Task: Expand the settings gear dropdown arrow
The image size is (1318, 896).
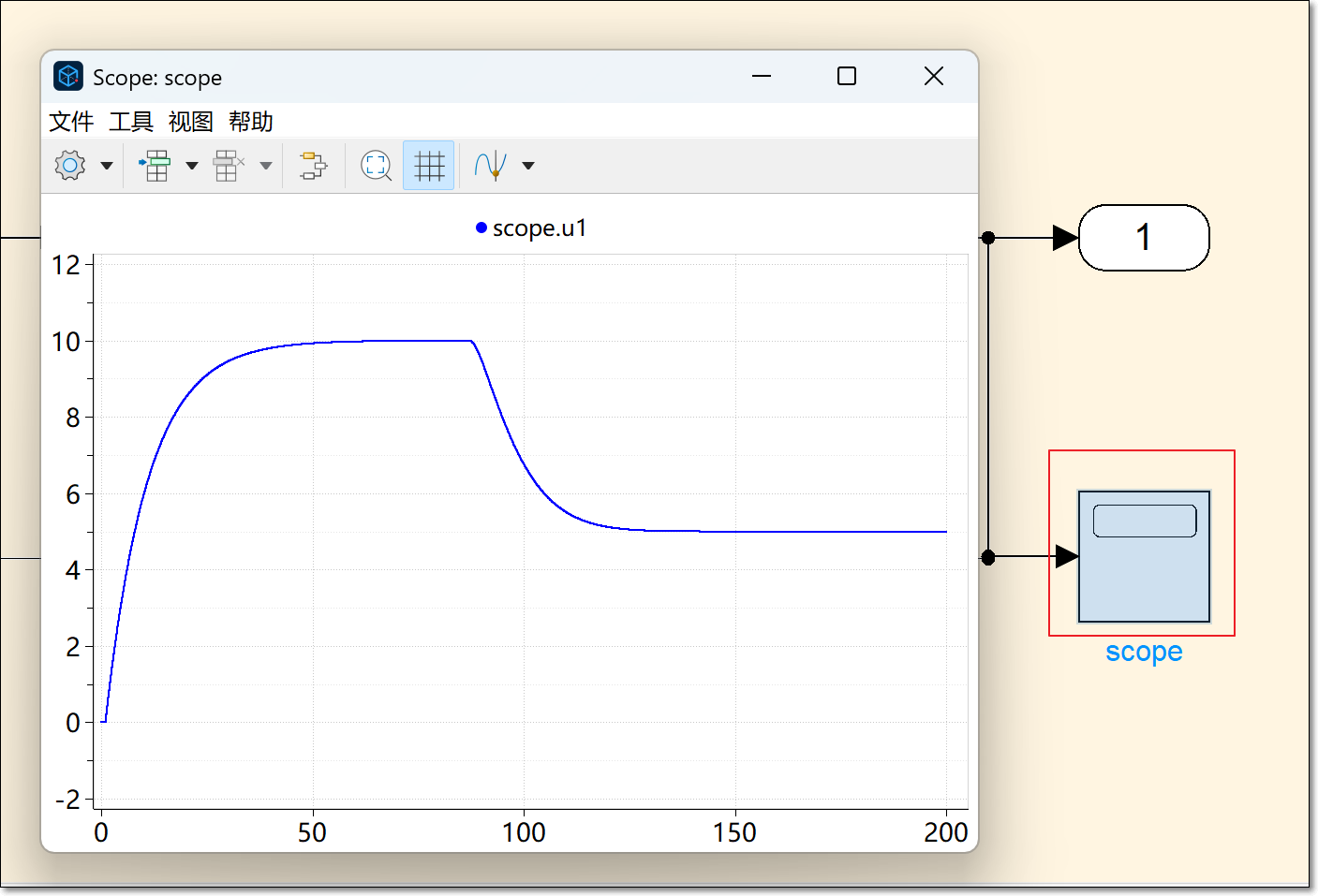Action: tap(107, 166)
